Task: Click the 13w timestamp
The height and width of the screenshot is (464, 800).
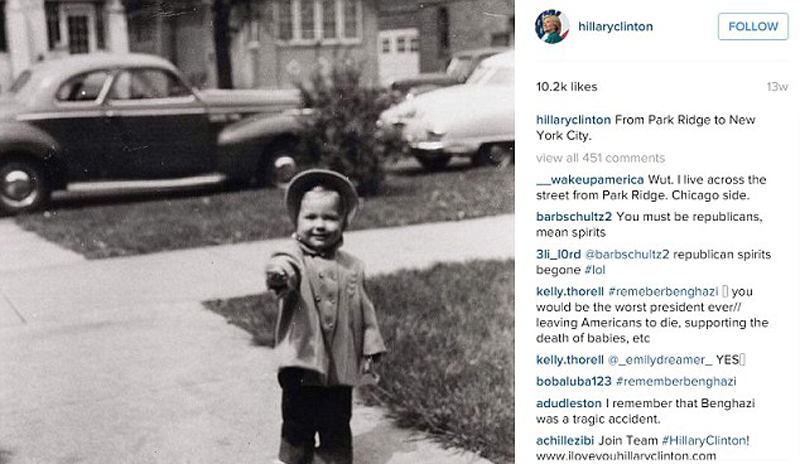Action: 777,87
